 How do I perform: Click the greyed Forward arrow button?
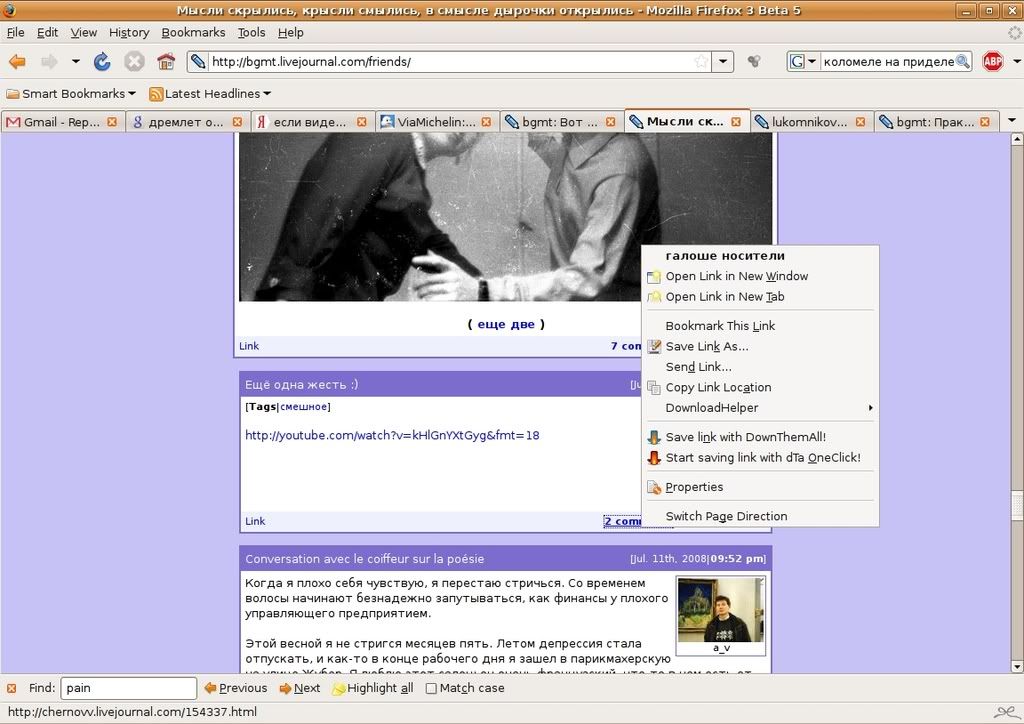point(49,62)
